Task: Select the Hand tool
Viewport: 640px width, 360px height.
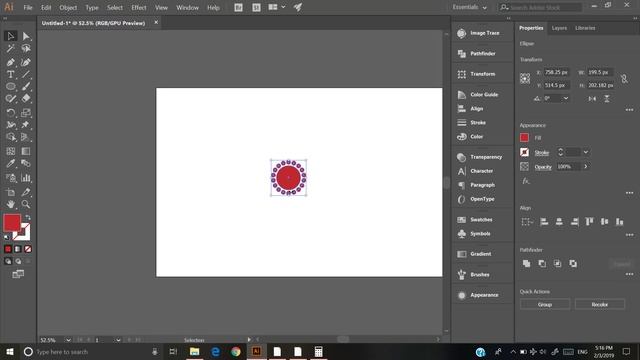Action: 11,204
